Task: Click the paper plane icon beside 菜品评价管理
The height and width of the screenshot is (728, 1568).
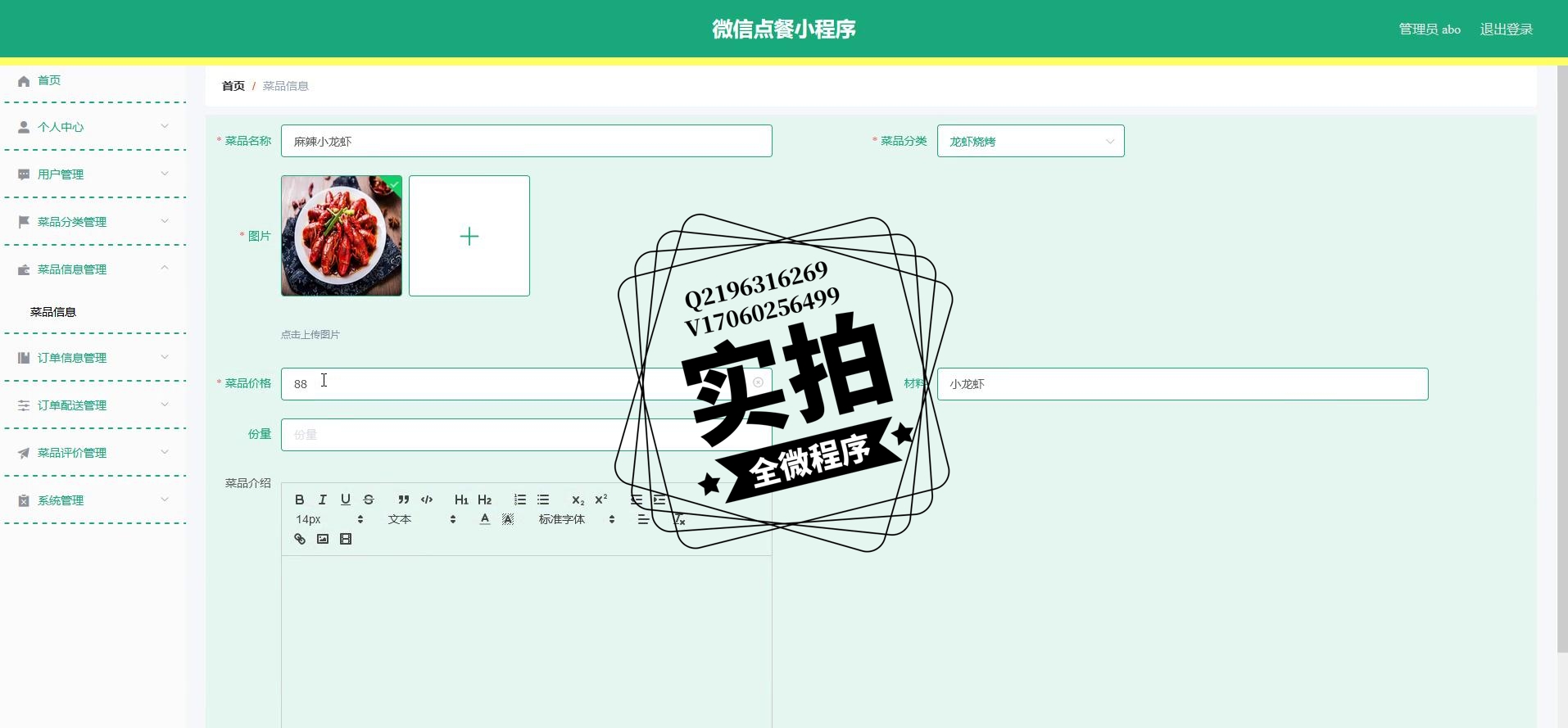Action: point(24,453)
